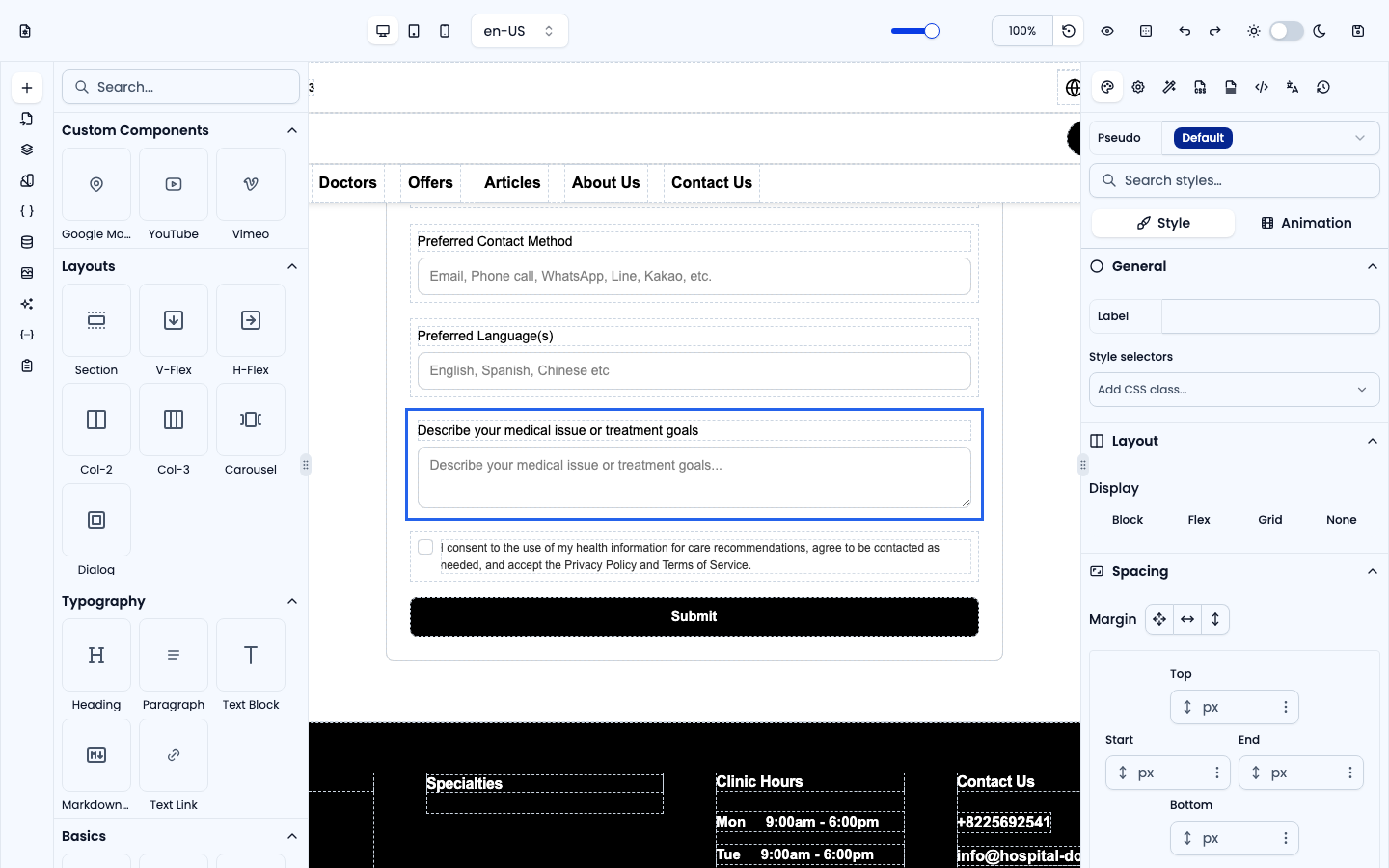Click the medical issue description textarea
This screenshot has height=868, width=1389.
tap(694, 477)
